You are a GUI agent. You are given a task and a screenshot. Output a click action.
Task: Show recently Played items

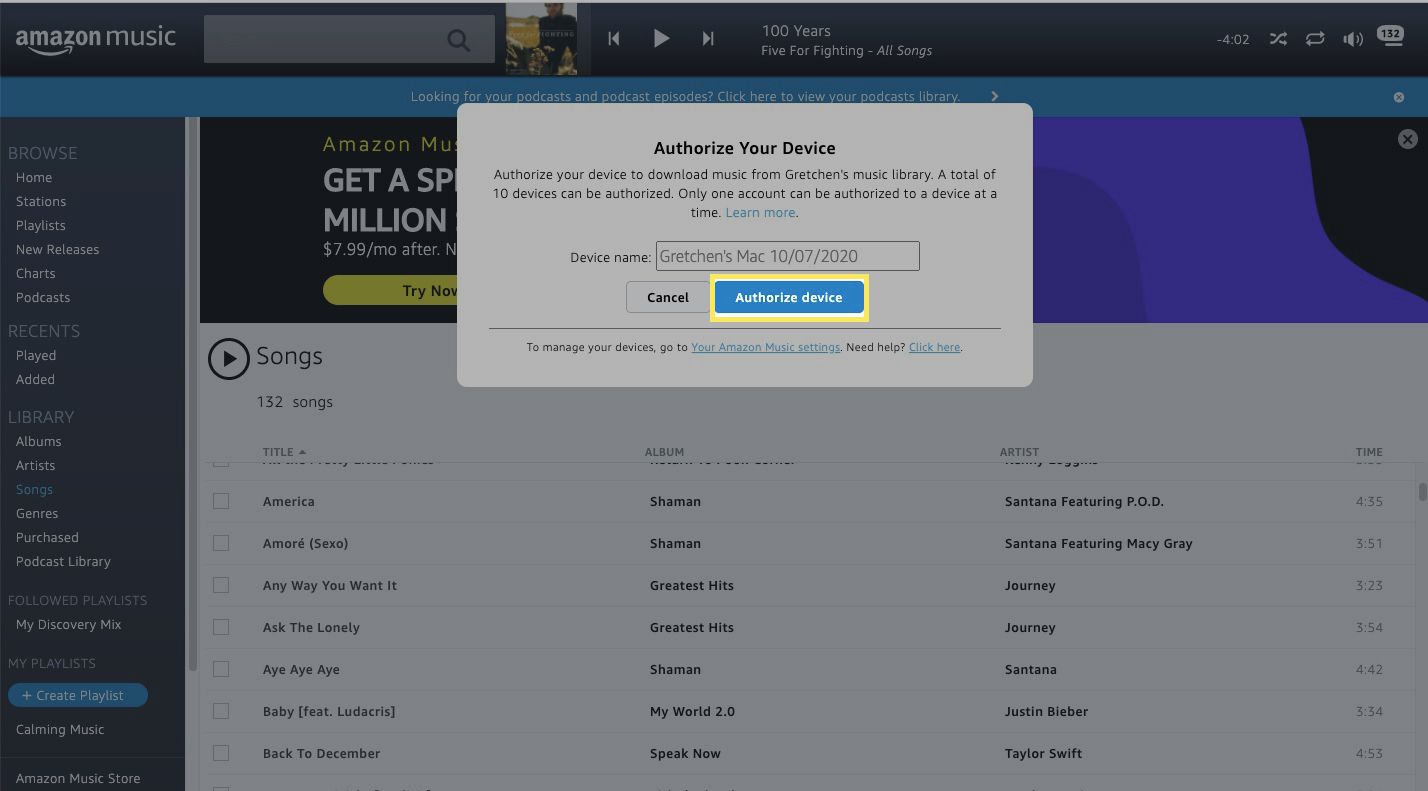pyautogui.click(x=36, y=355)
